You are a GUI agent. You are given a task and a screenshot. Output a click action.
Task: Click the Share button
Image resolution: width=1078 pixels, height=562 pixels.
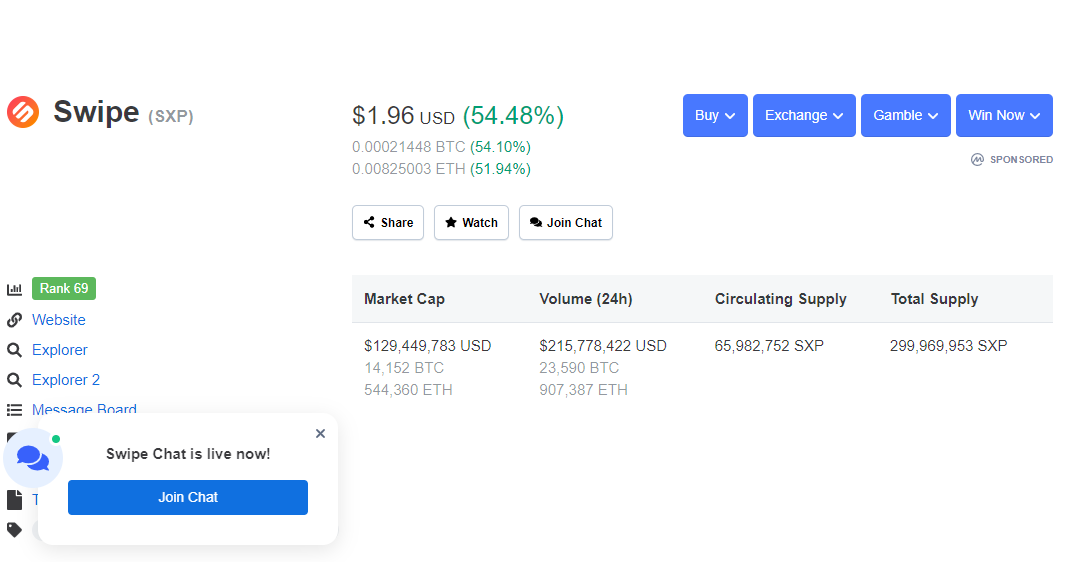pos(388,223)
